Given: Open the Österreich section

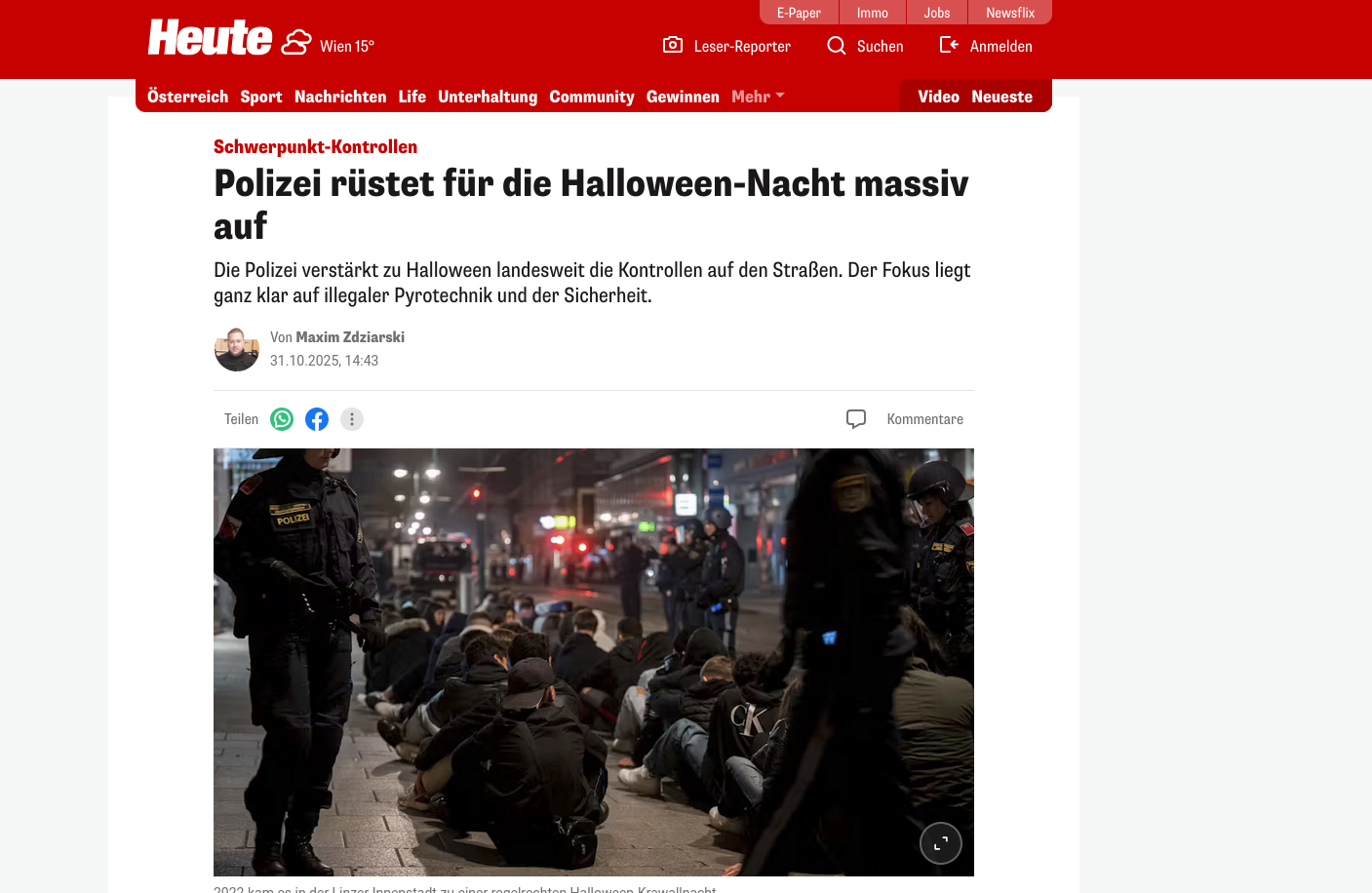Looking at the screenshot, I should [187, 97].
